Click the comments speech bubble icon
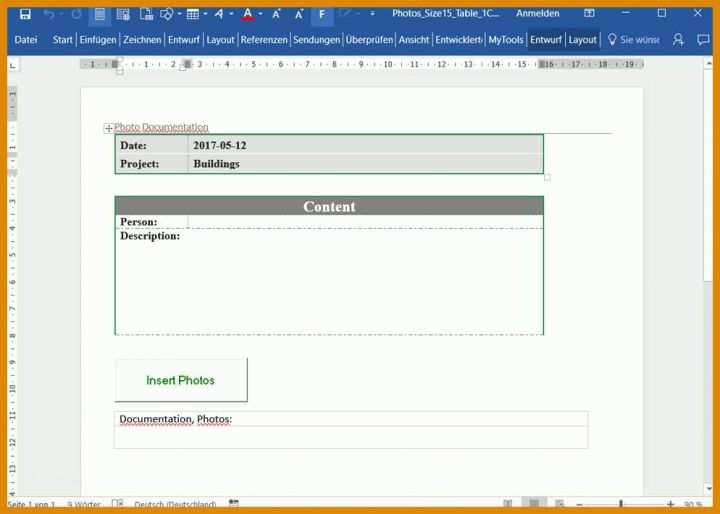 (703, 40)
